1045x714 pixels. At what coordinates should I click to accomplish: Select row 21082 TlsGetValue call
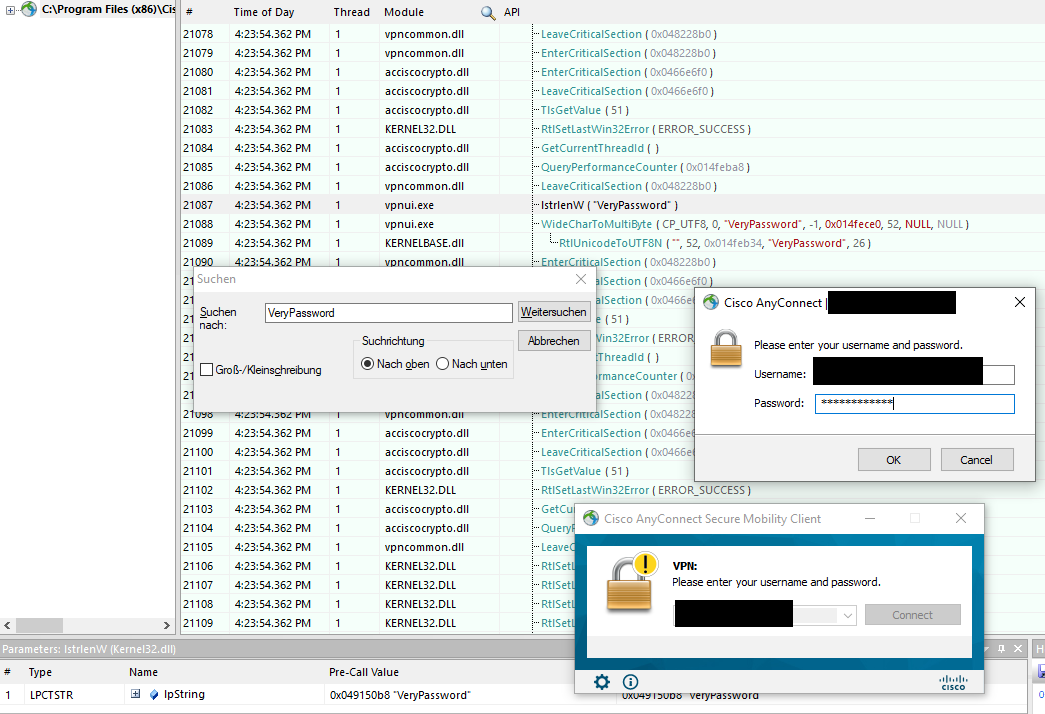584,111
